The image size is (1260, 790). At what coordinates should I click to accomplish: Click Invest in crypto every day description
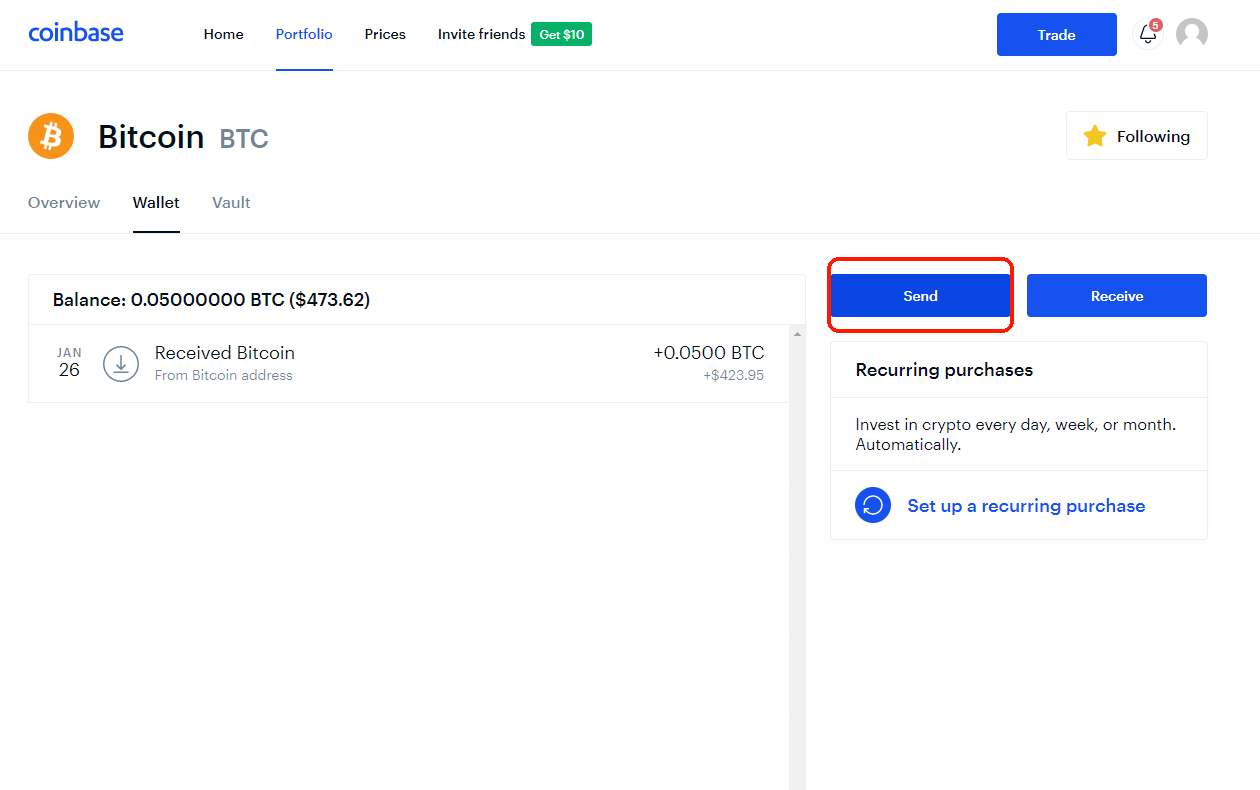pos(1016,434)
